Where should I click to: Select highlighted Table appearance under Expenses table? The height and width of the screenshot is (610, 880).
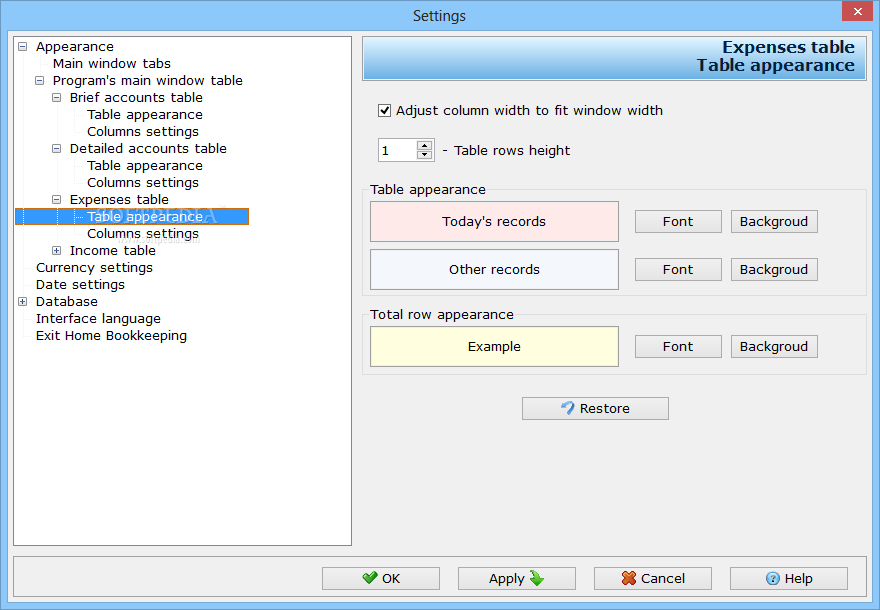(x=145, y=217)
